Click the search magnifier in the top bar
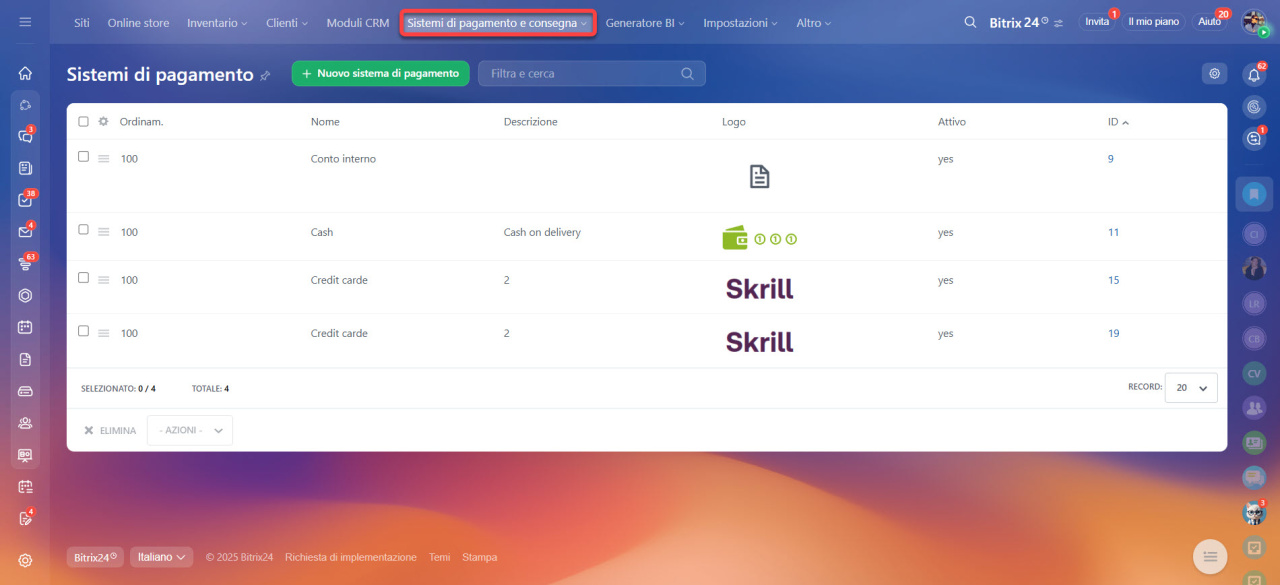The width and height of the screenshot is (1280, 585). pyautogui.click(x=970, y=22)
